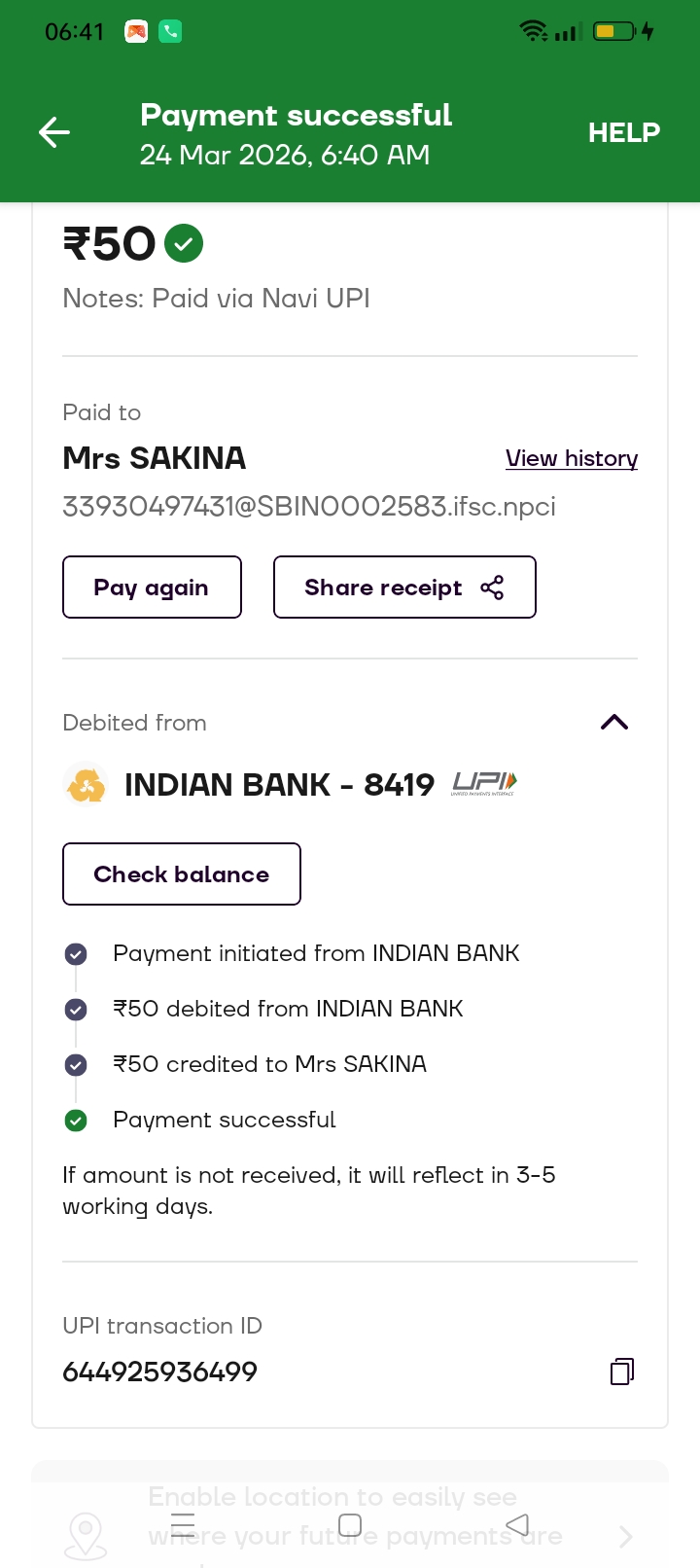Open View history link

[x=572, y=458]
